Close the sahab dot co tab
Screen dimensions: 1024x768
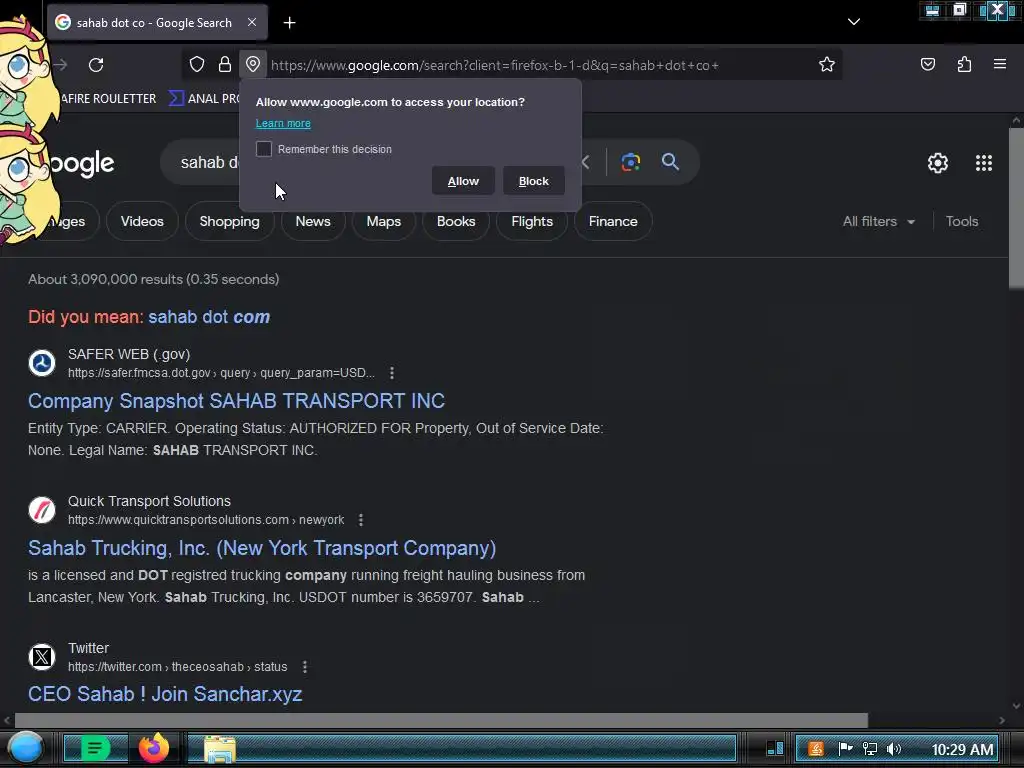tap(251, 22)
